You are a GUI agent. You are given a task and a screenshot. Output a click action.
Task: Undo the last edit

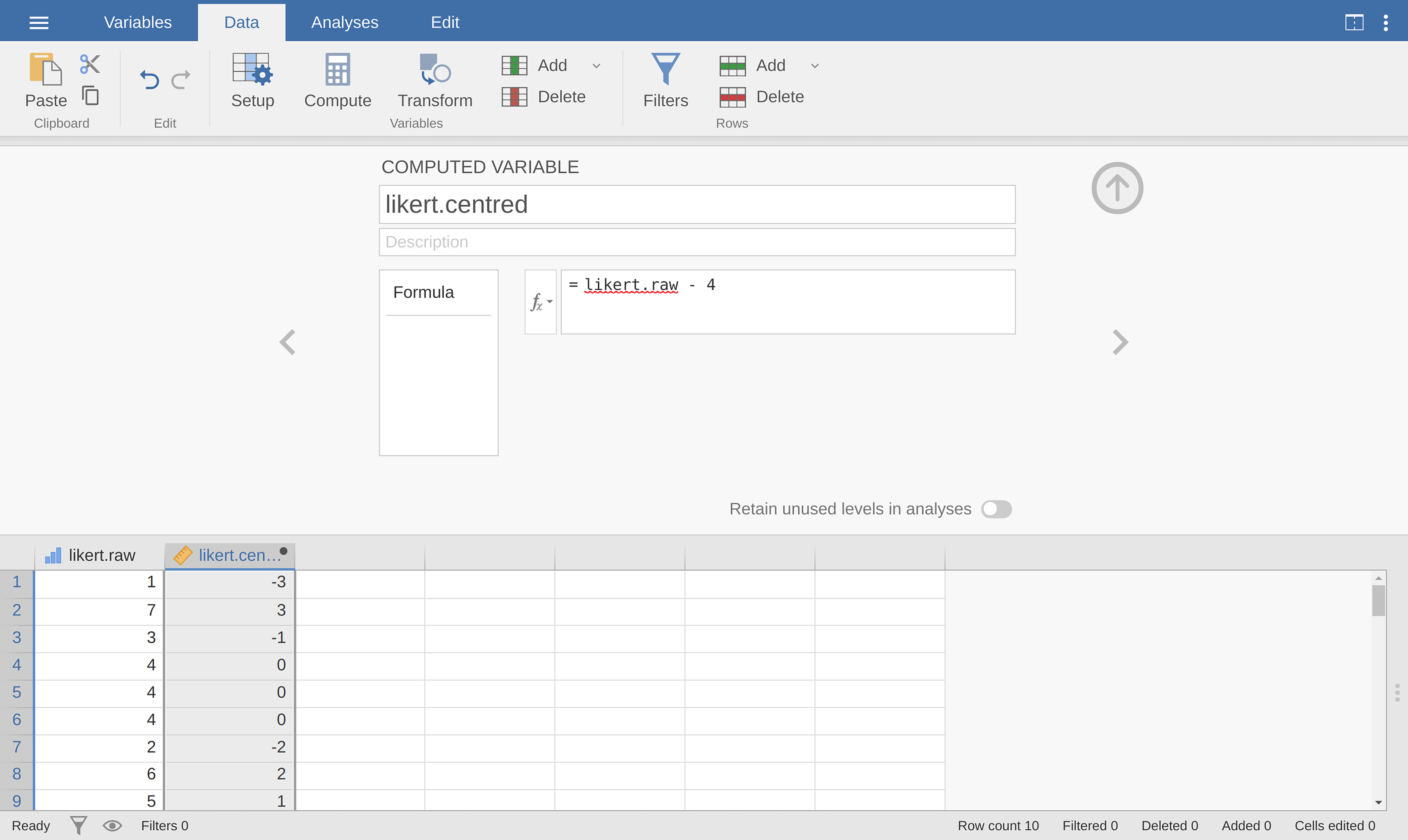[150, 80]
